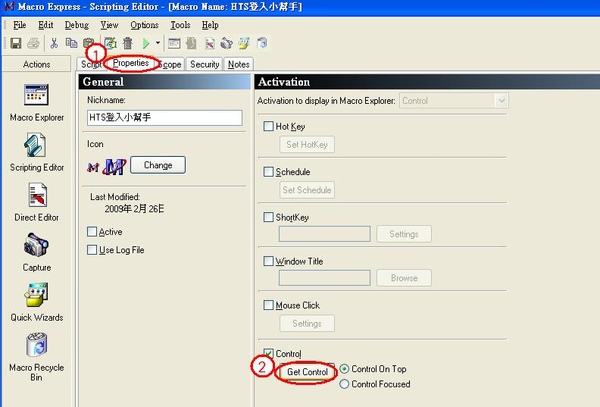Click the Mouse Click Settings button
The height and width of the screenshot is (407, 600).
pyautogui.click(x=307, y=324)
